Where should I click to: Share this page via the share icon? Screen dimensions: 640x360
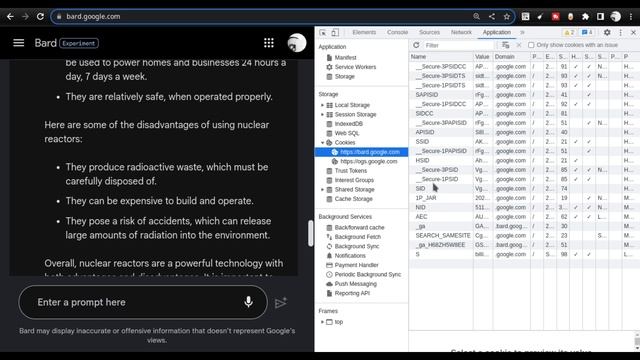click(491, 16)
